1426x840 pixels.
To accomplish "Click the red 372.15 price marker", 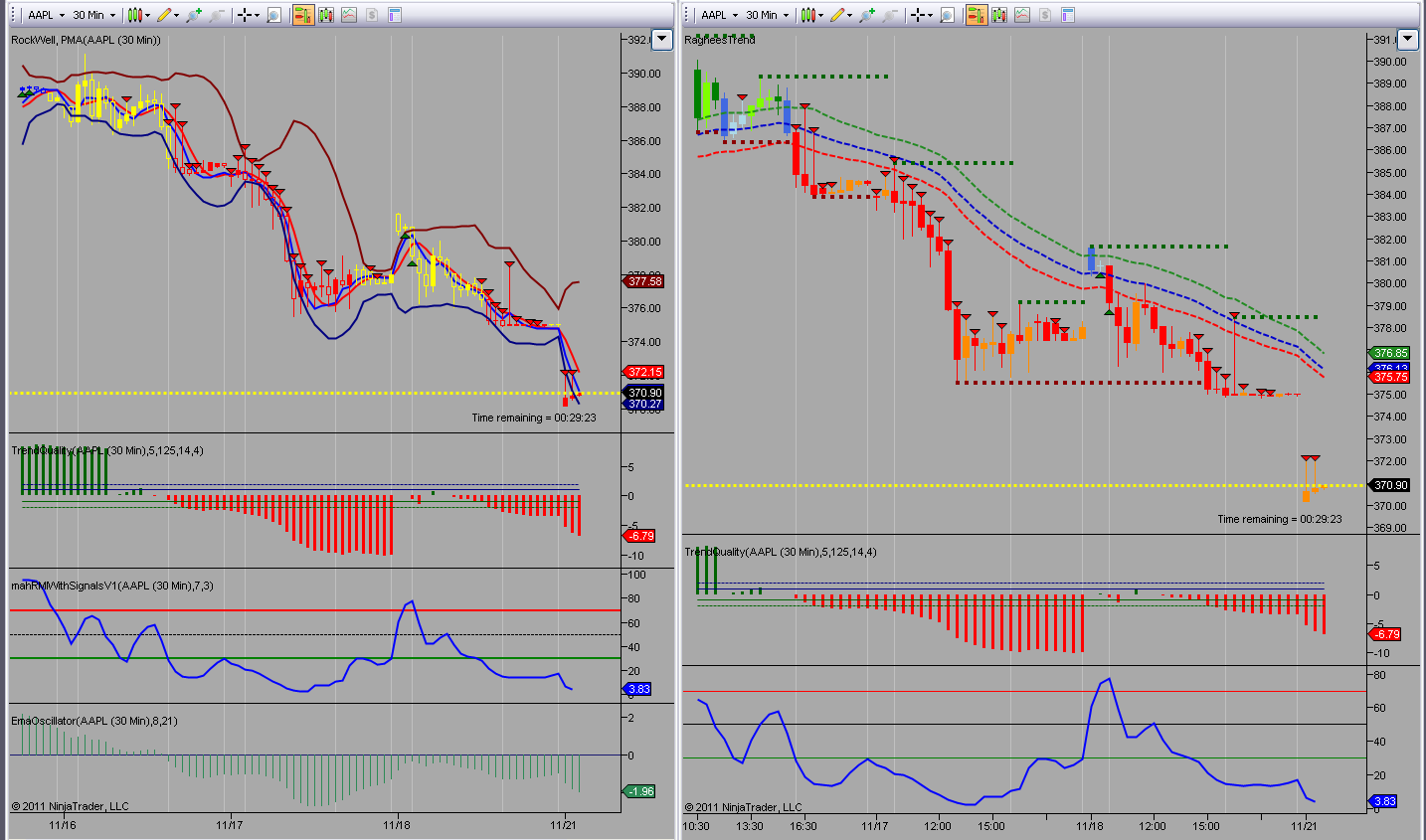I will [644, 372].
